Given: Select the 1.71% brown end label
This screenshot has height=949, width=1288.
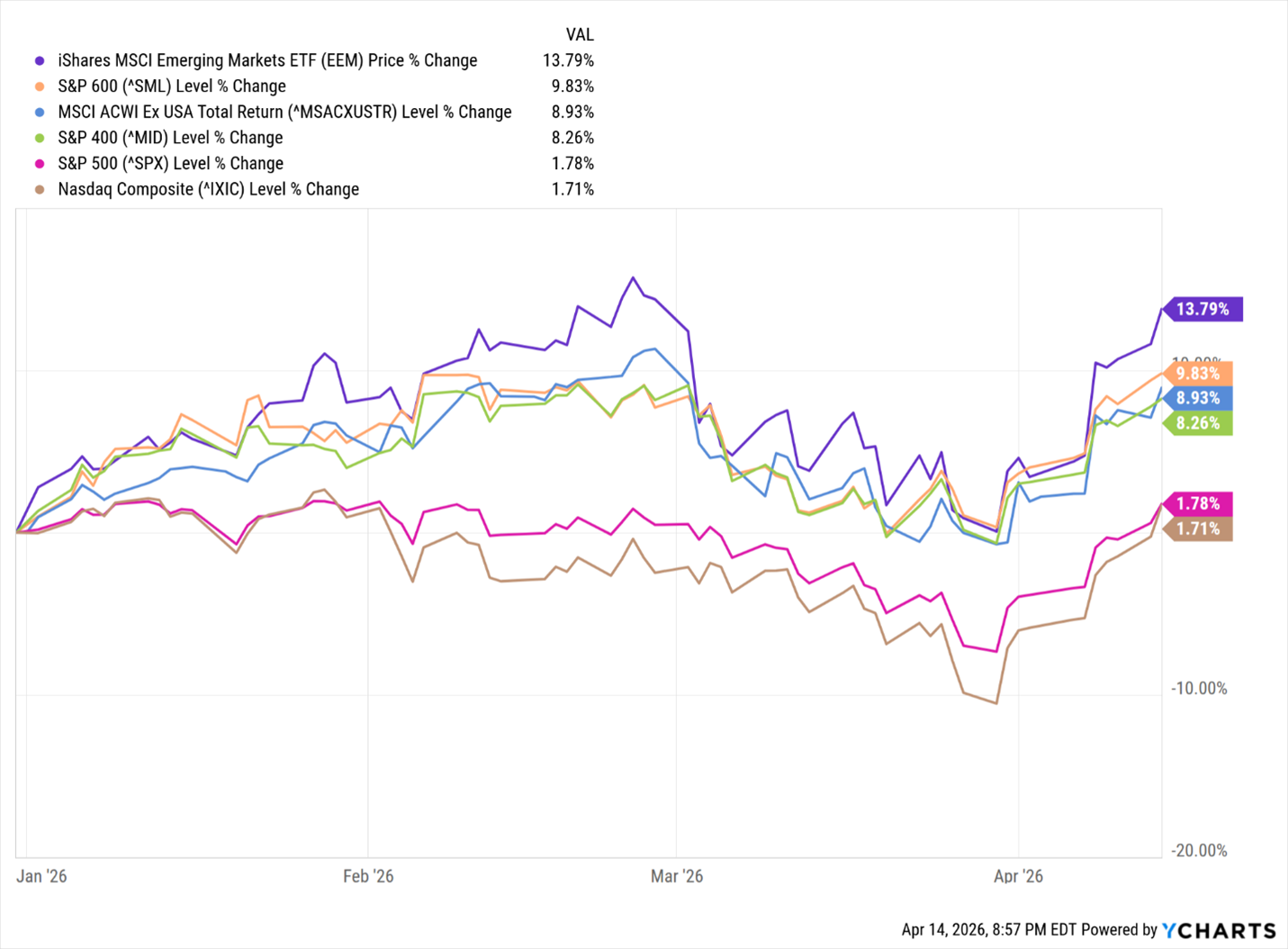Looking at the screenshot, I should click(1198, 529).
